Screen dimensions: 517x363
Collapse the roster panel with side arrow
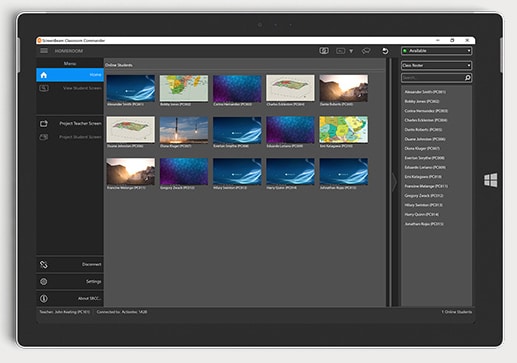395,182
